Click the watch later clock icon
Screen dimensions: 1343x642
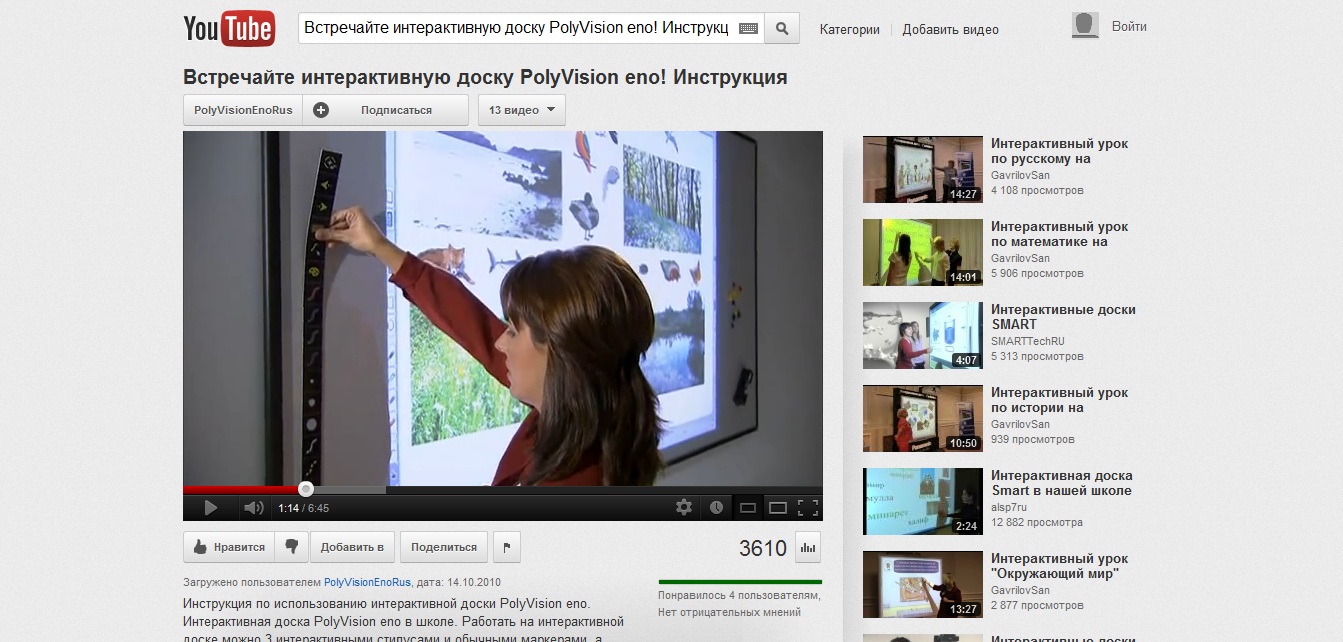click(x=716, y=507)
